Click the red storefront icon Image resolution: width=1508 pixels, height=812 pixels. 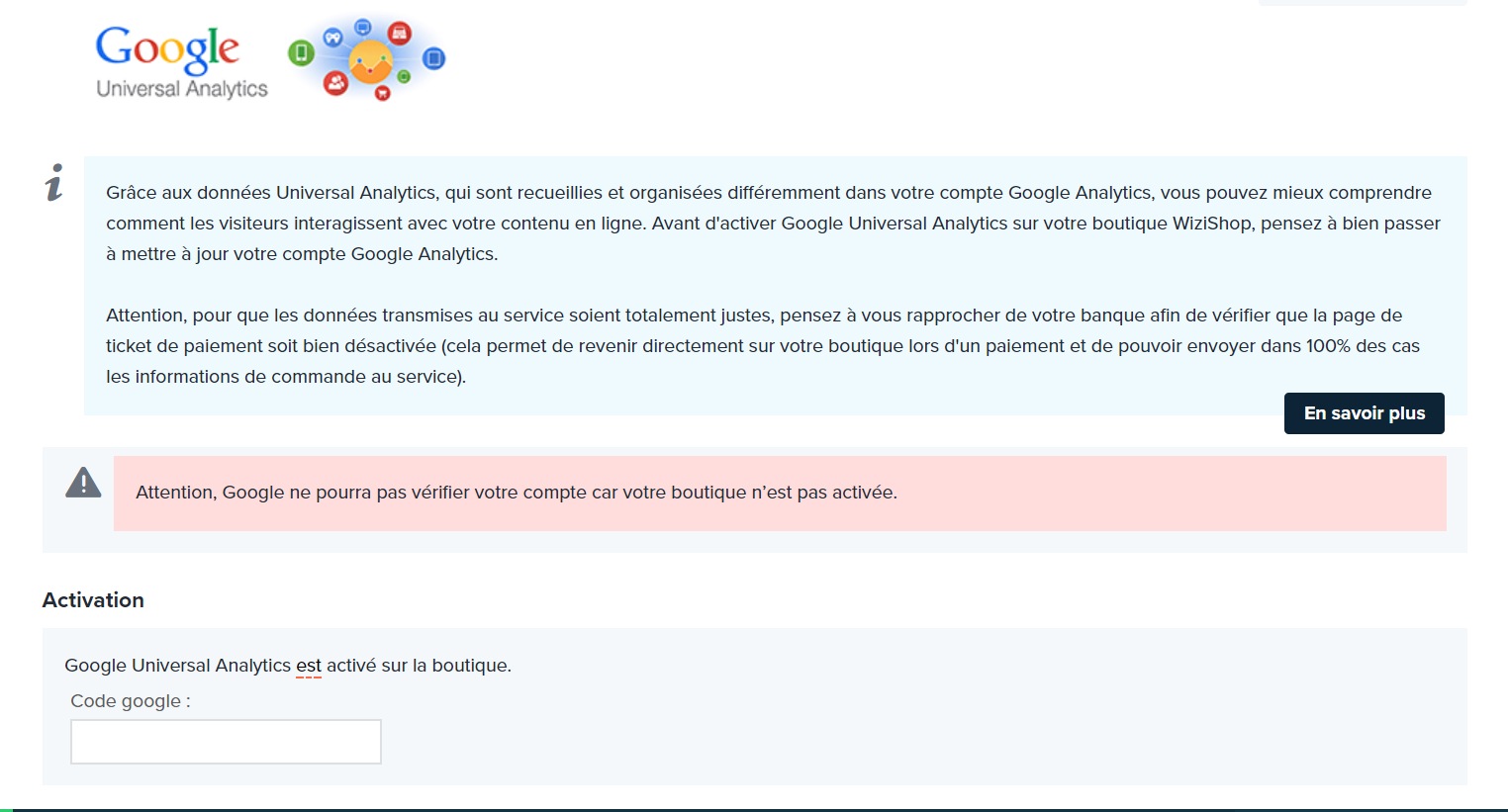pyautogui.click(x=400, y=34)
